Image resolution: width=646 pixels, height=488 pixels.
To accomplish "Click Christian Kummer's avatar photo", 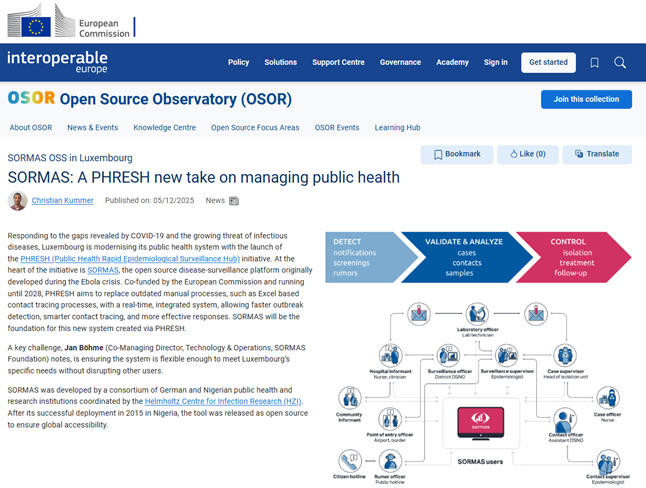I will tap(17, 201).
